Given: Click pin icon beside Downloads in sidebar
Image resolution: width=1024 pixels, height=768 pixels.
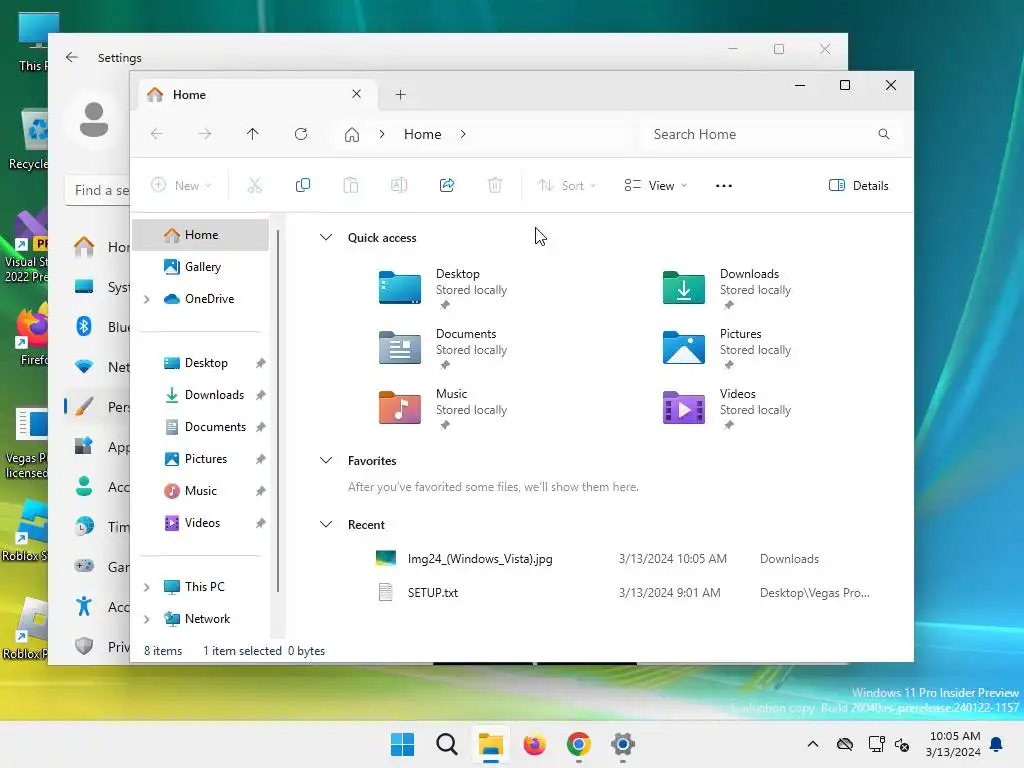Looking at the screenshot, I should [x=261, y=395].
